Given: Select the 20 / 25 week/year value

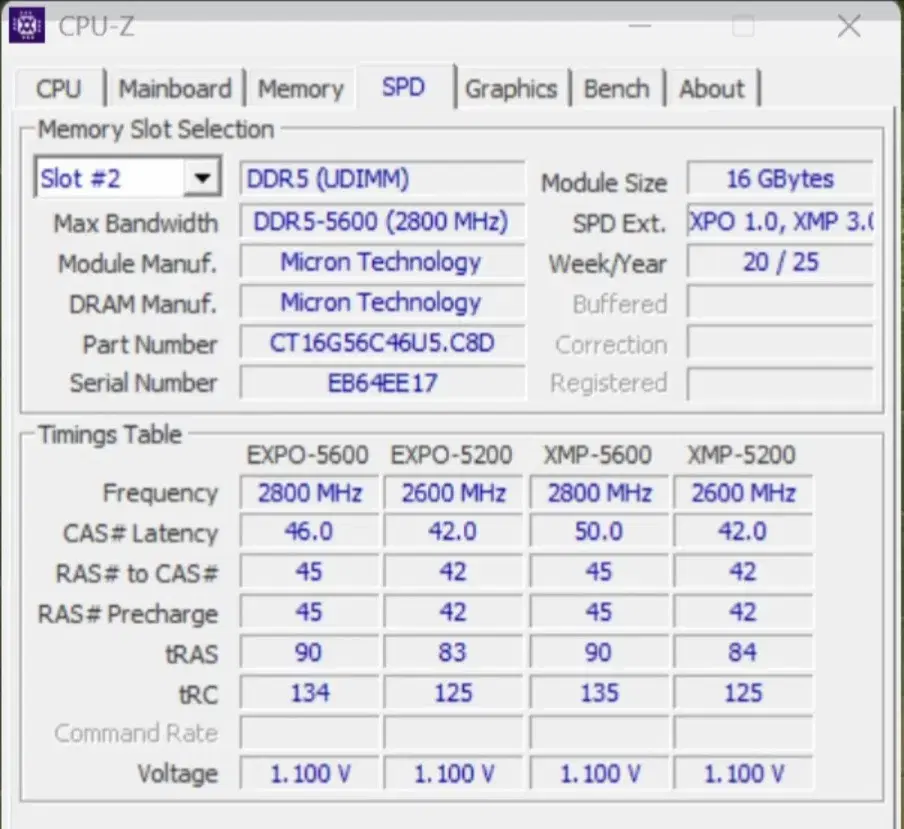Looking at the screenshot, I should 780,262.
